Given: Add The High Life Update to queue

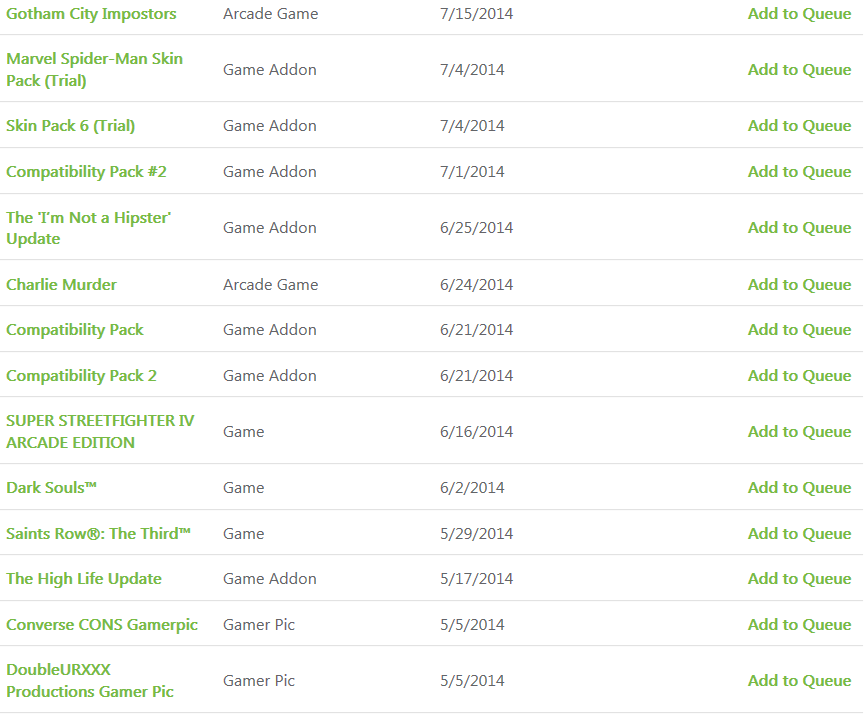Looking at the screenshot, I should coord(799,579).
